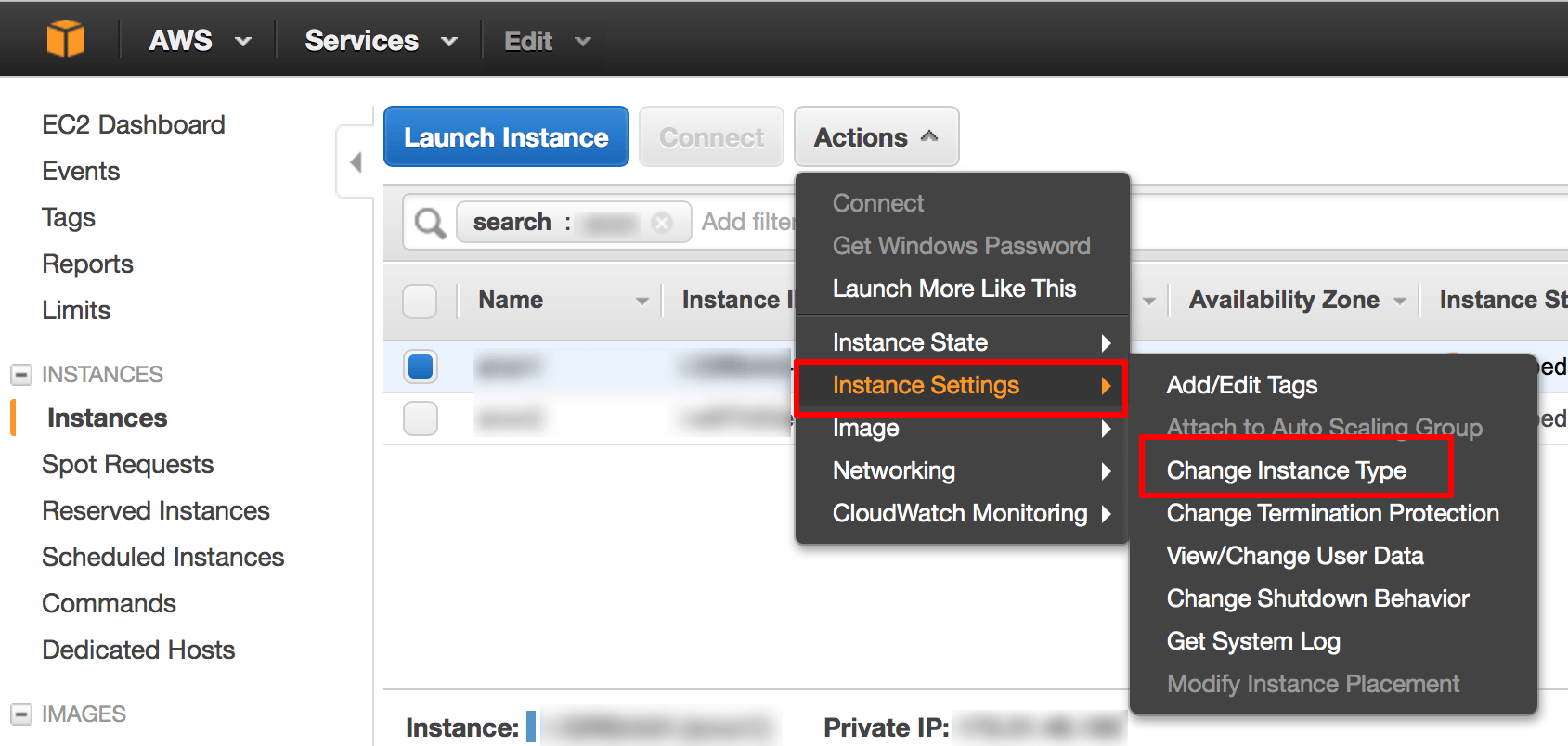Remove the search filter with the x icon

tap(662, 223)
